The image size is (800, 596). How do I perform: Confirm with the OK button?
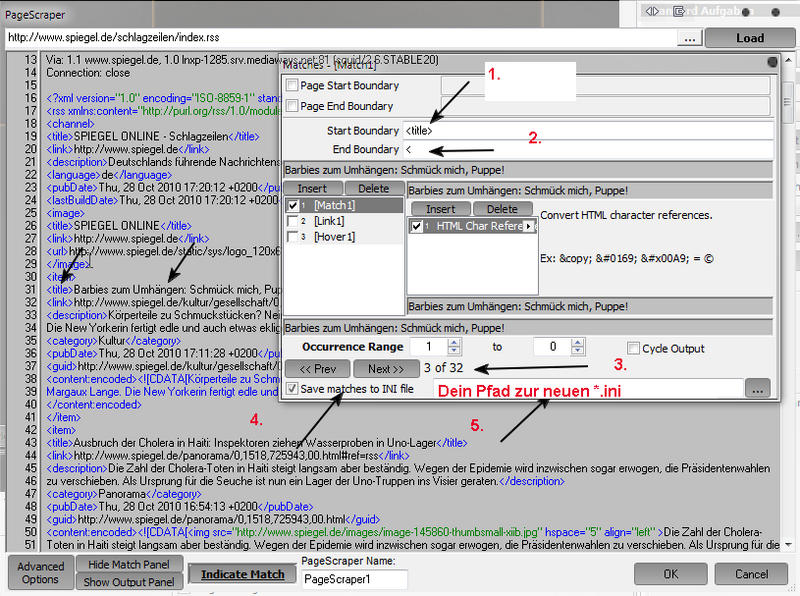(670, 574)
